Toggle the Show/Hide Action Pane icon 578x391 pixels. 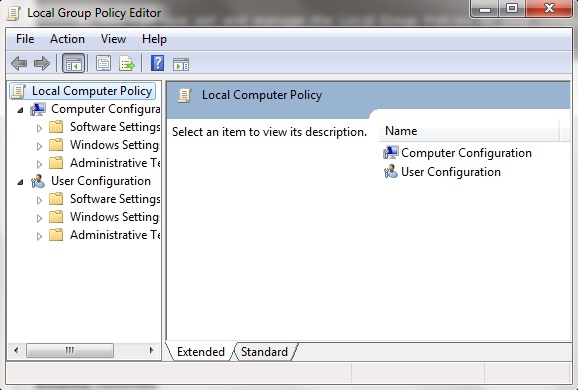pyautogui.click(x=181, y=64)
